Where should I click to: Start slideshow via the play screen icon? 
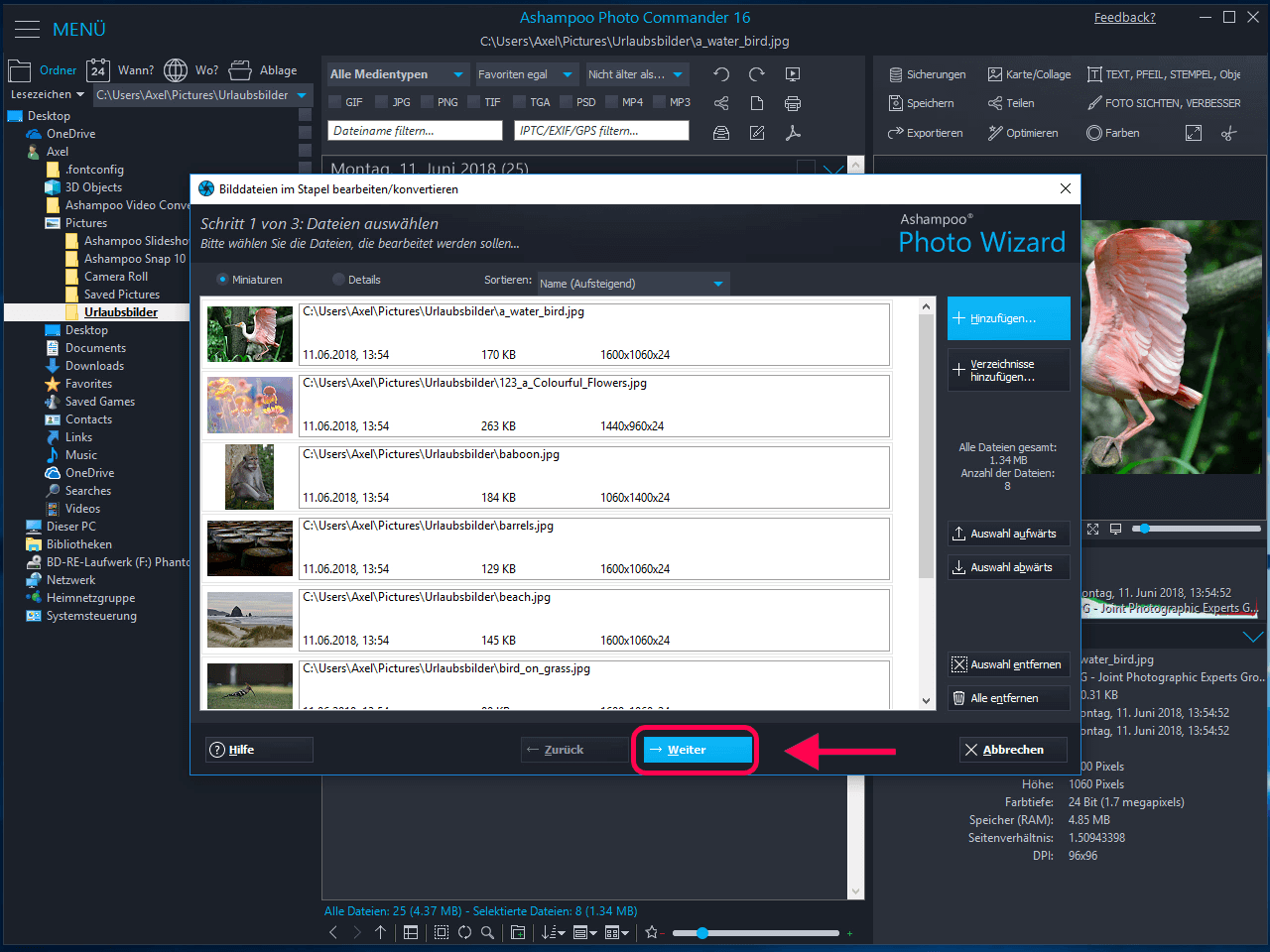point(793,74)
